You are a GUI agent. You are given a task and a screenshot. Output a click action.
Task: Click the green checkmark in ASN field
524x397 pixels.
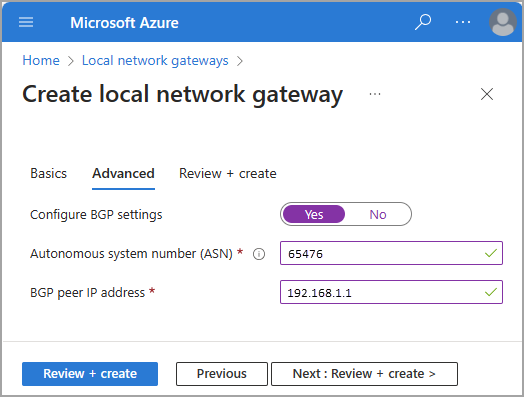click(491, 253)
